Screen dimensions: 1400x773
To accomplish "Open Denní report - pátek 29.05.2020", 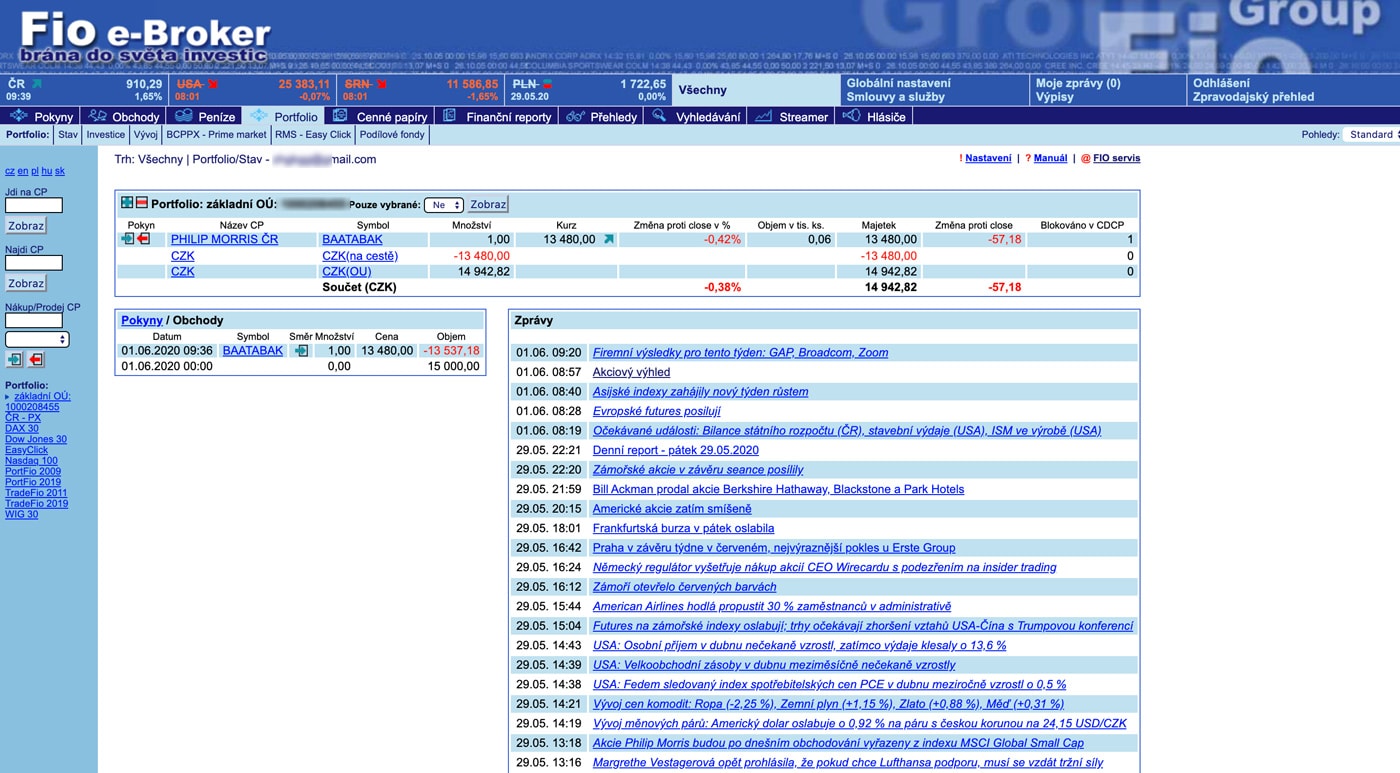I will coord(676,450).
